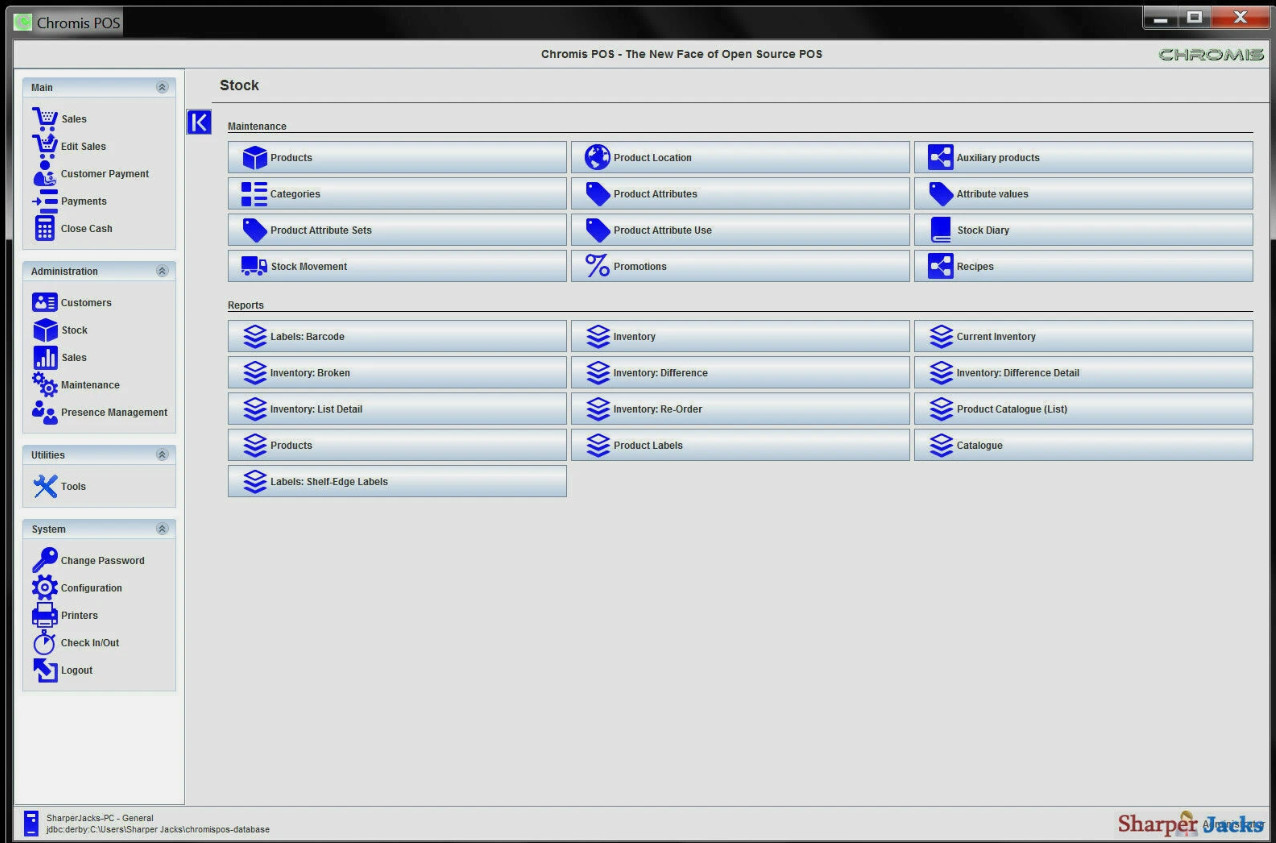
Task: Click share icon on Auxiliary products button
Action: point(941,157)
